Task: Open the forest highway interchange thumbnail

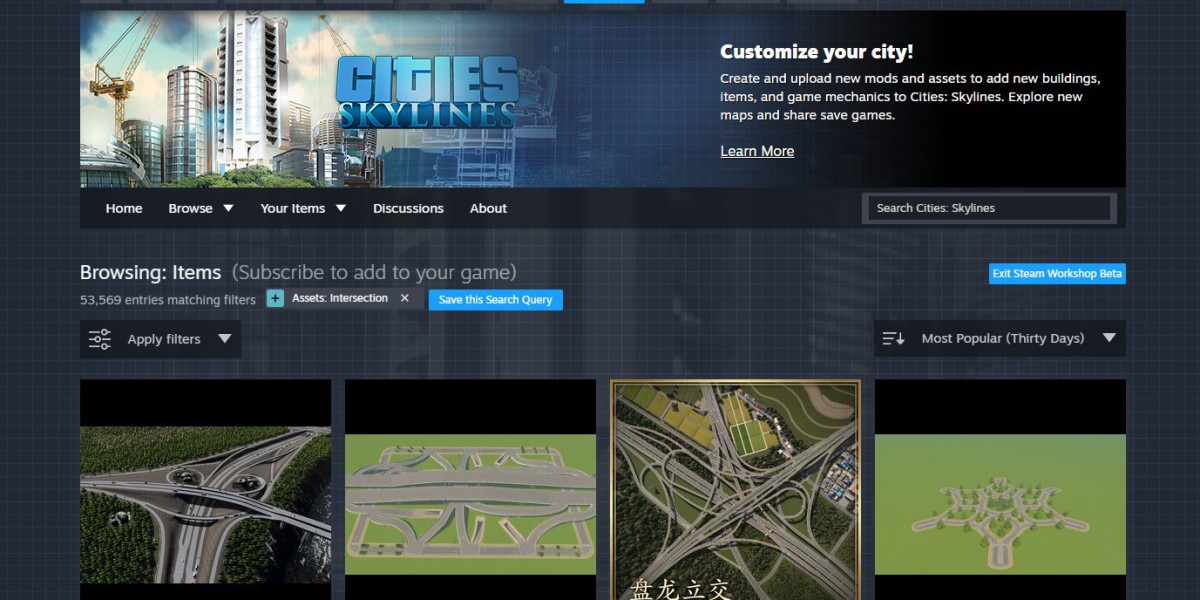Action: [205, 489]
